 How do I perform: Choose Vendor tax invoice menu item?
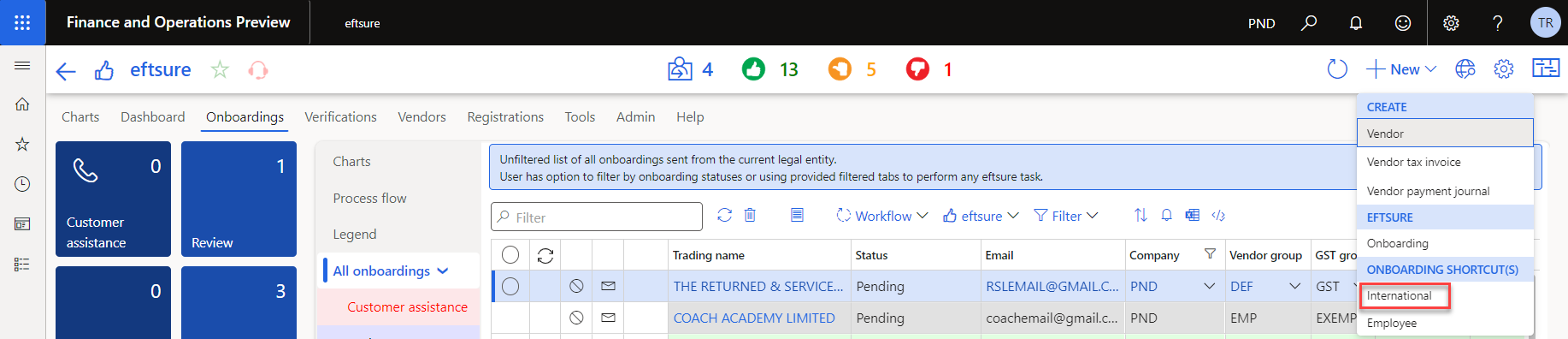tap(1445, 162)
